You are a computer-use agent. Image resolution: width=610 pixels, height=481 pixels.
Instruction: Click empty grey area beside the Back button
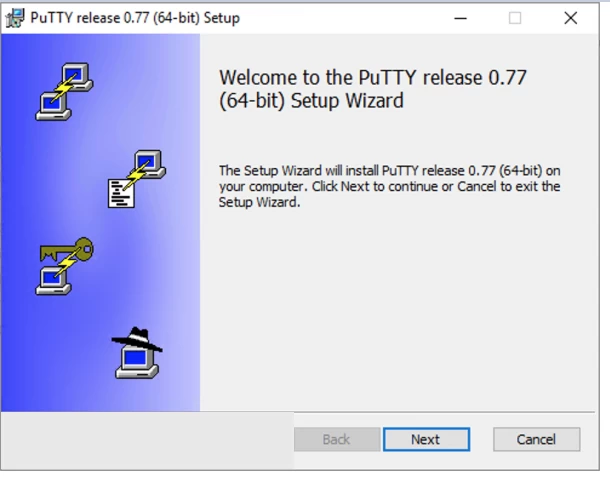147,440
